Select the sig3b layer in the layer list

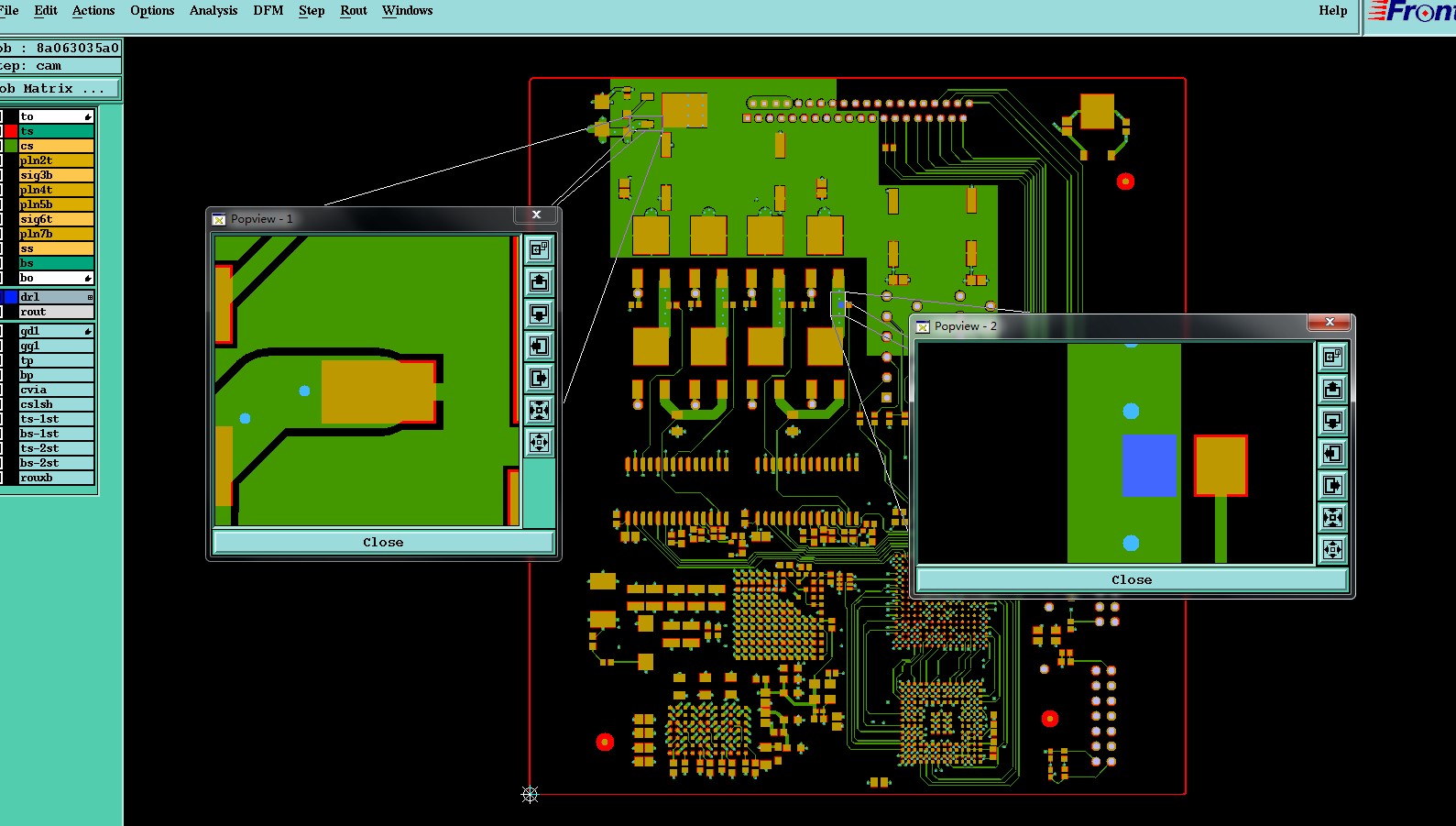pos(56,175)
